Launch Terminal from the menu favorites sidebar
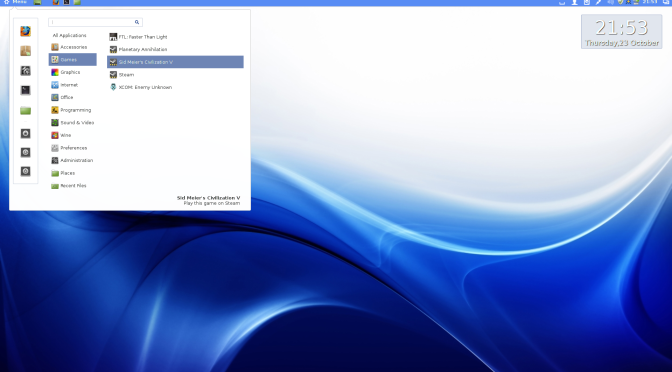Image resolution: width=672 pixels, height=372 pixels. [x=25, y=90]
